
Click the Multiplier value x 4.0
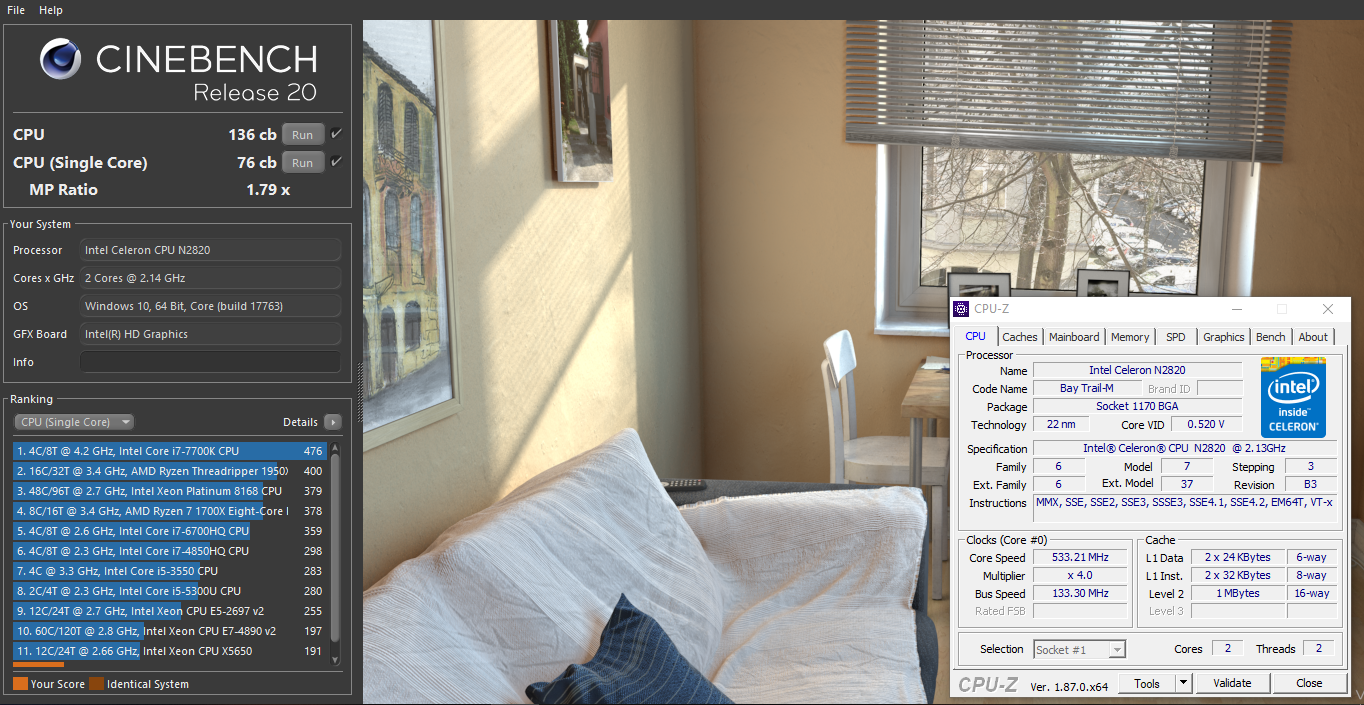1081,575
